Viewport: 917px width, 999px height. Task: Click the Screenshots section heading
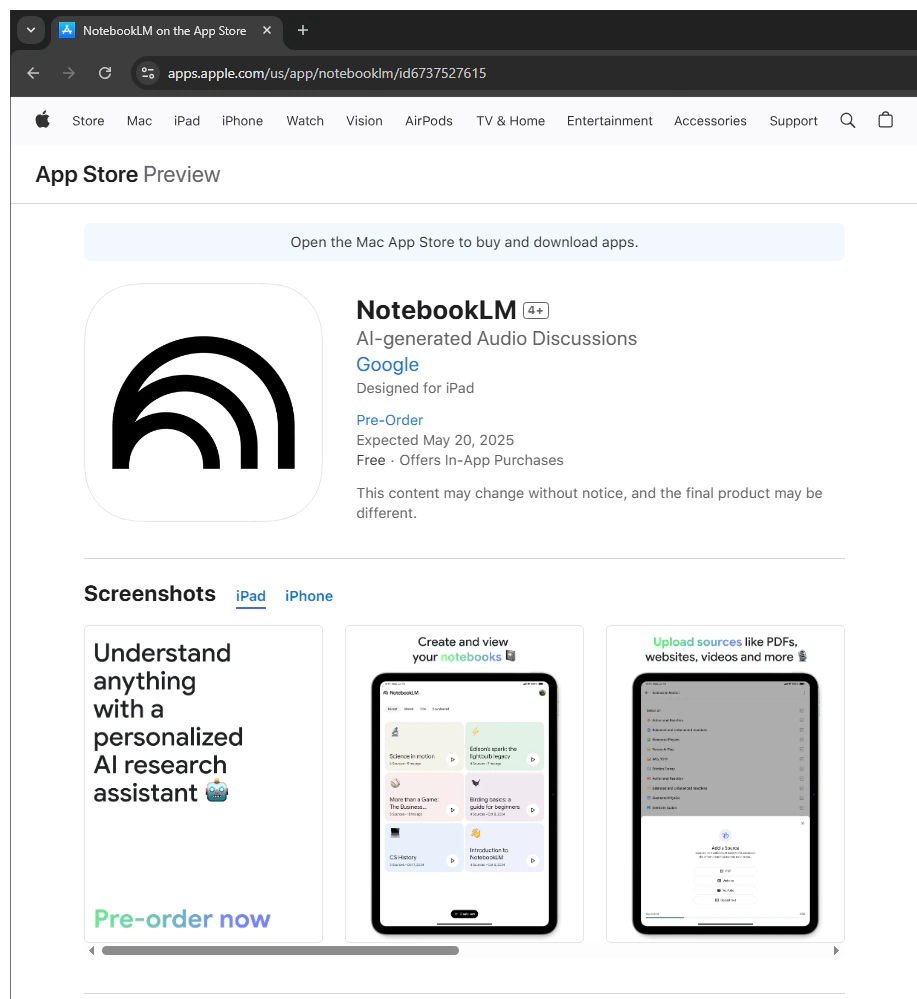pos(150,594)
